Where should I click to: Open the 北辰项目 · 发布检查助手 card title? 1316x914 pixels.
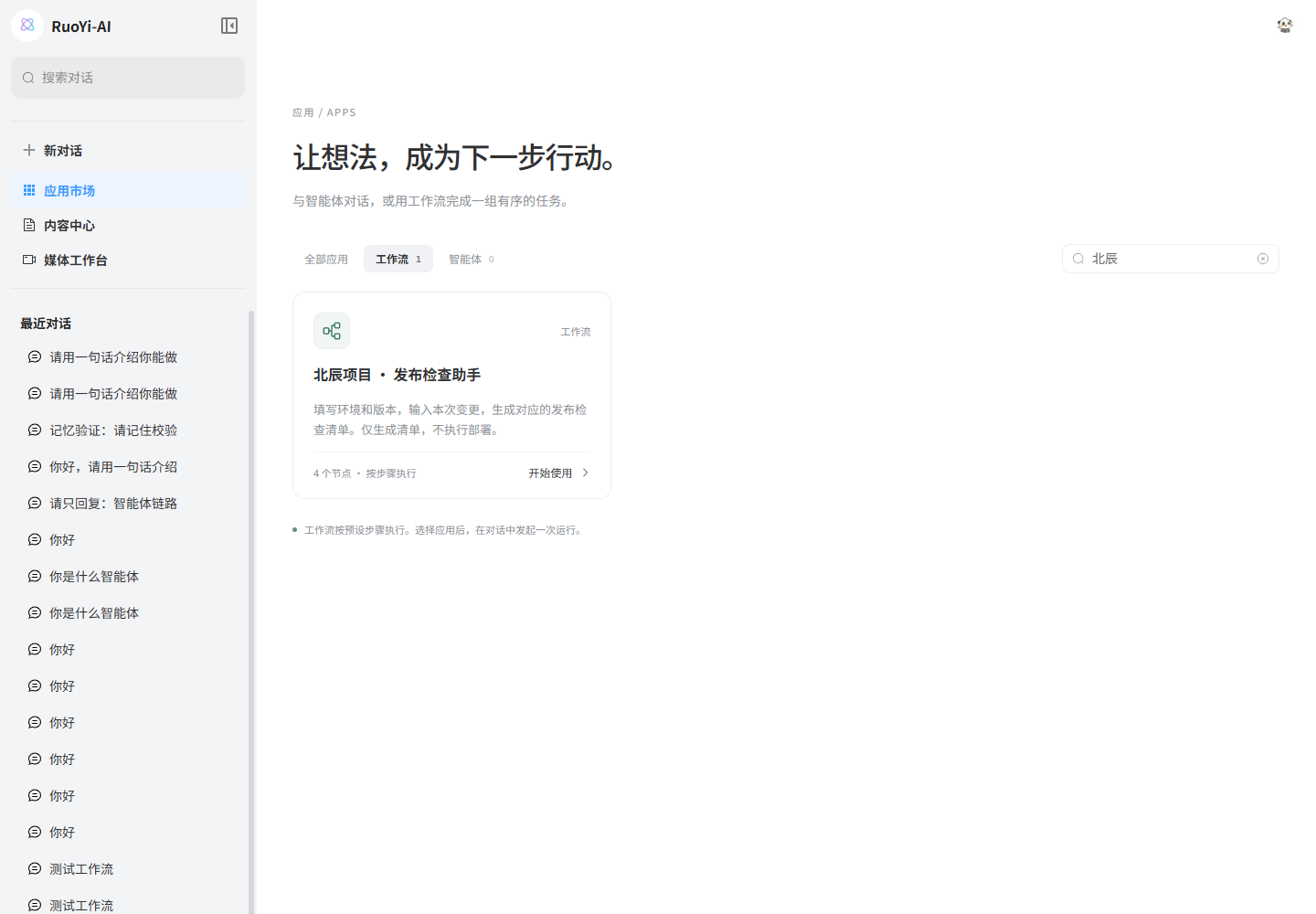coord(397,375)
